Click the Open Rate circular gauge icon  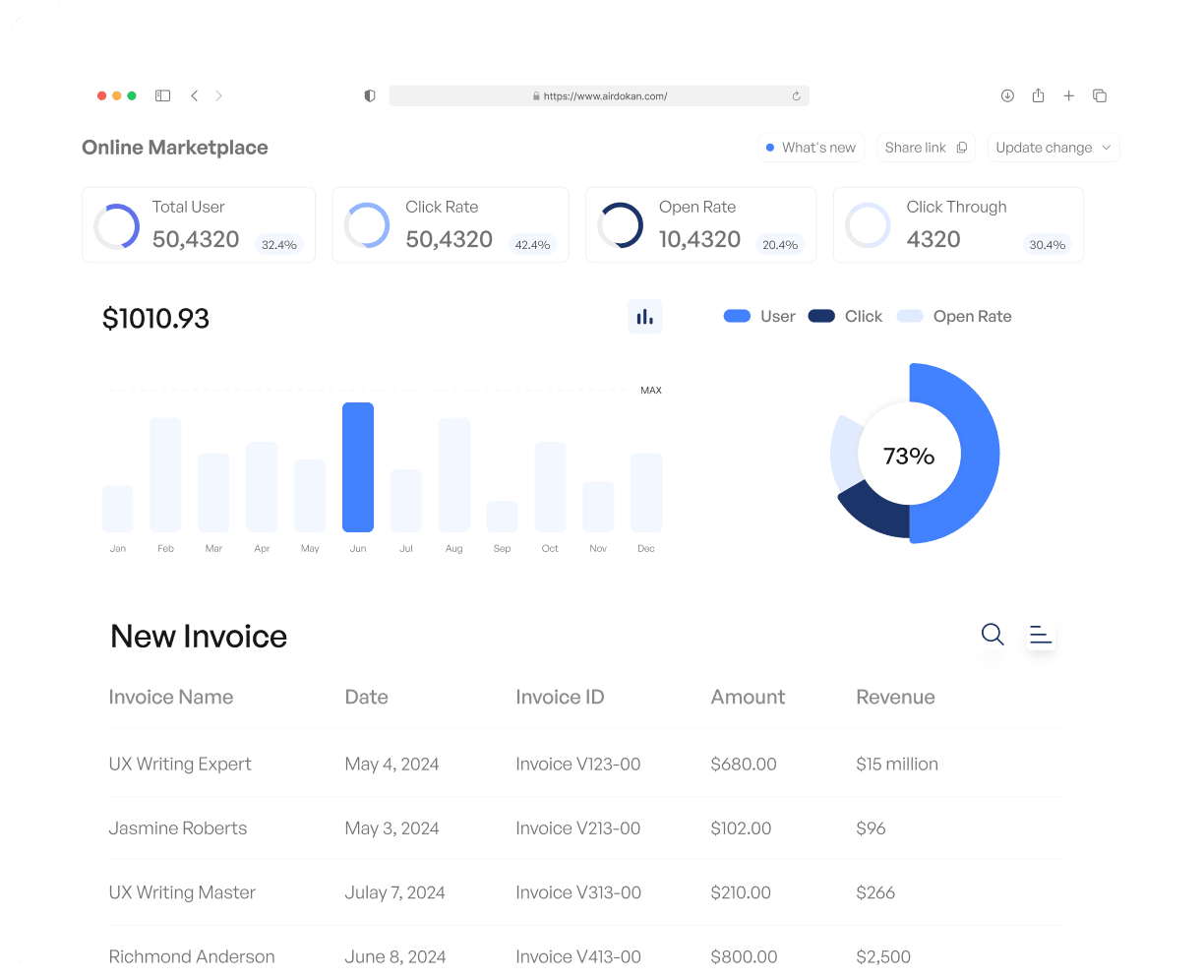621,224
